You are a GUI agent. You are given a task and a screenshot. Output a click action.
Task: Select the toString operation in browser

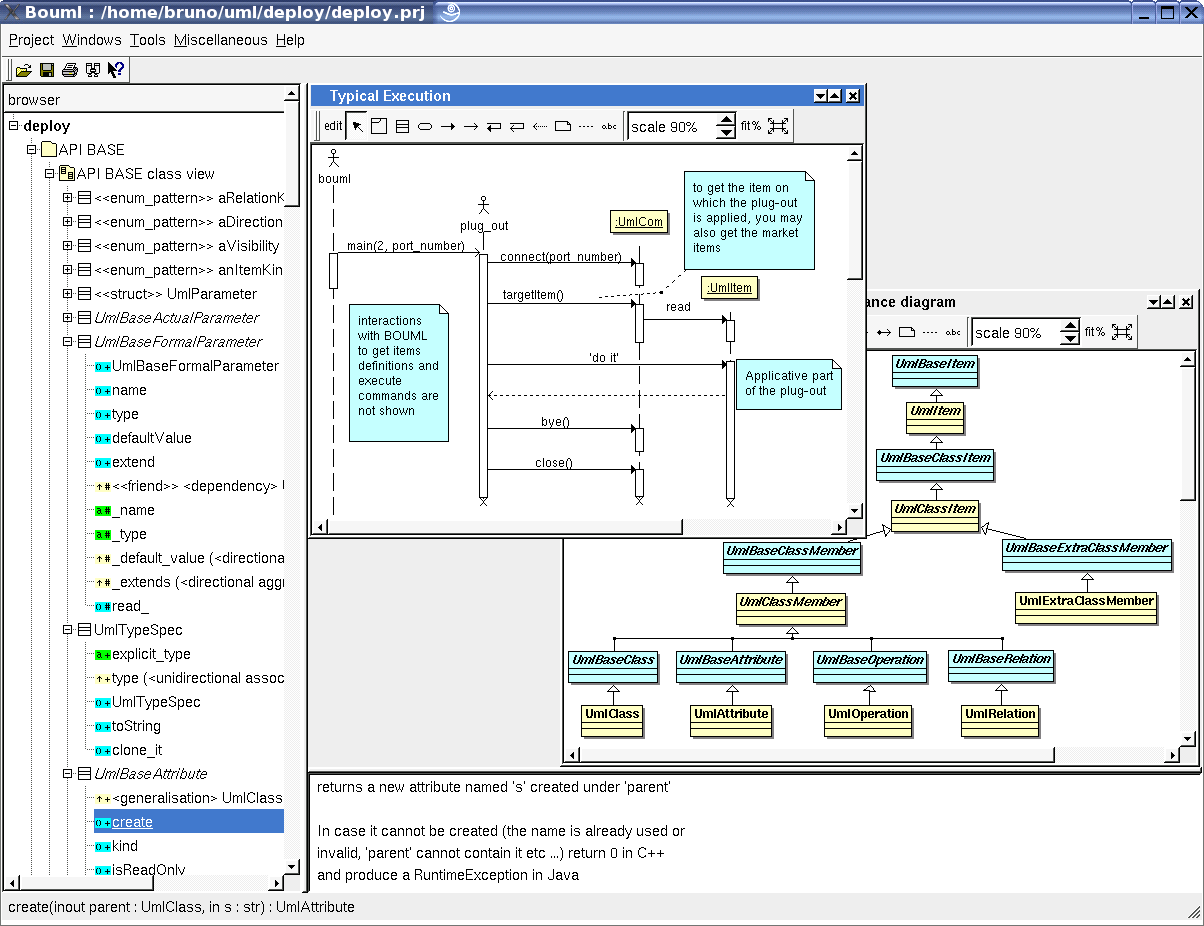coord(136,726)
